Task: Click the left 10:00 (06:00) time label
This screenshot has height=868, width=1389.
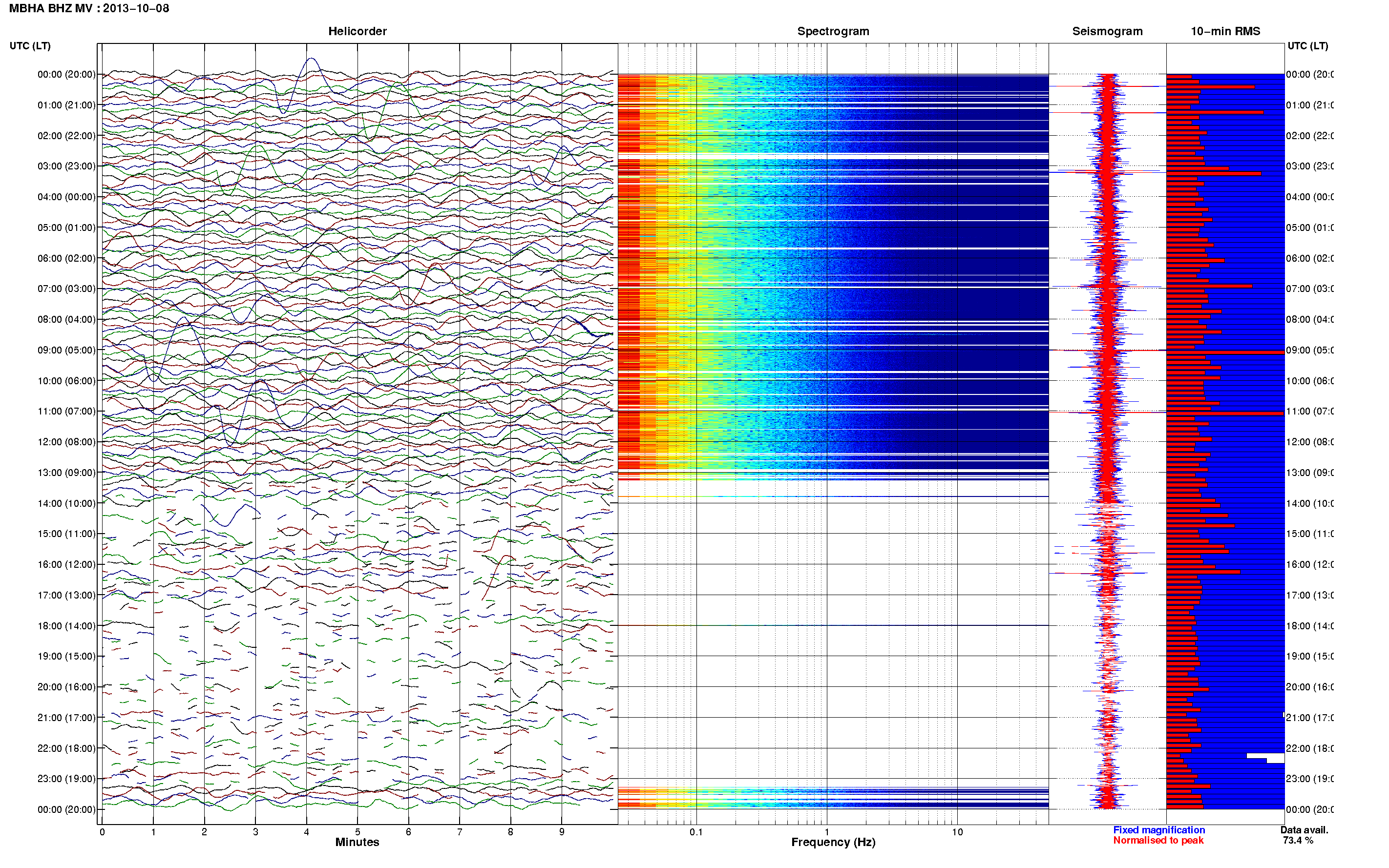Action: [66, 381]
